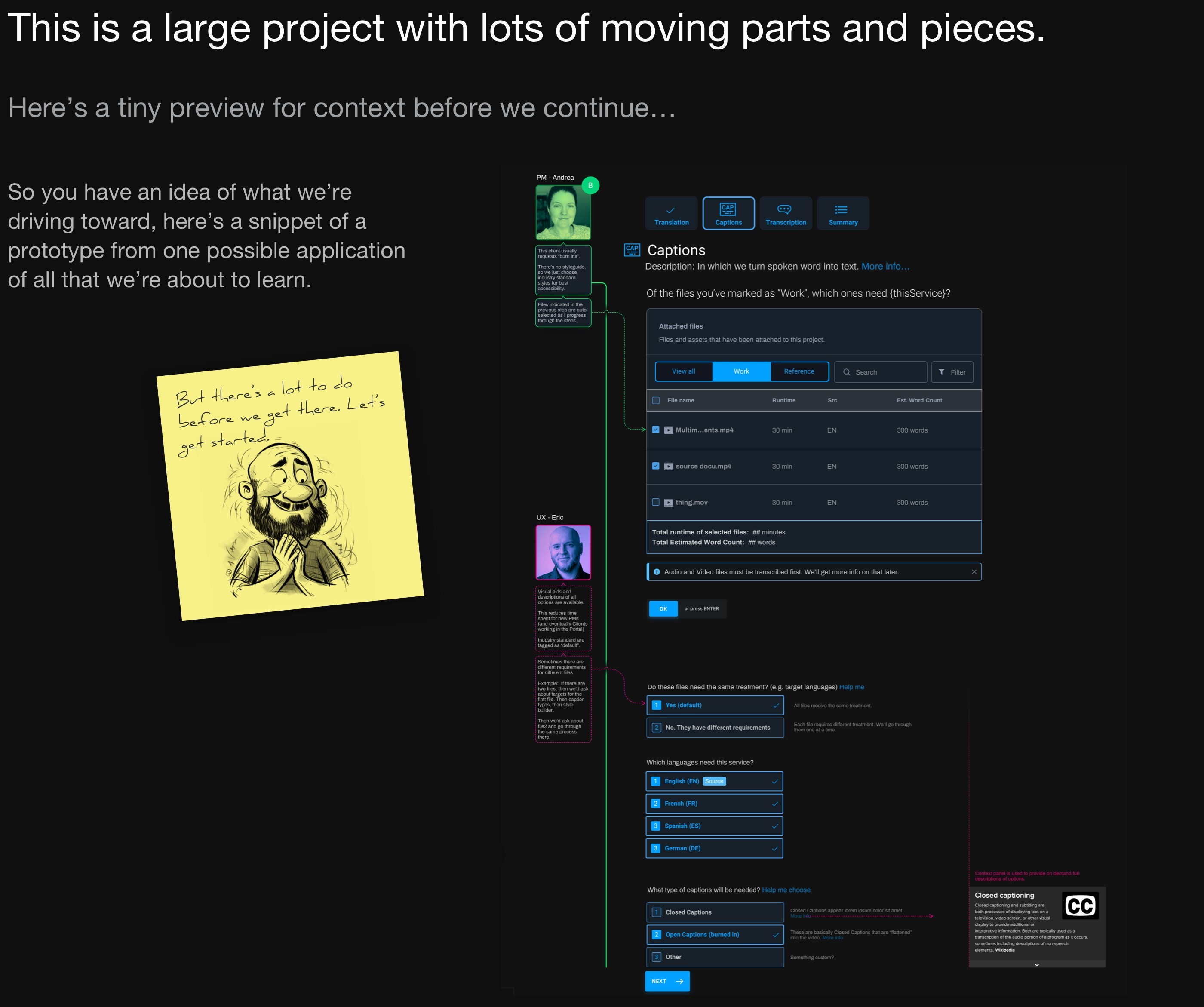Toggle the select-all File name checkbox

click(656, 400)
